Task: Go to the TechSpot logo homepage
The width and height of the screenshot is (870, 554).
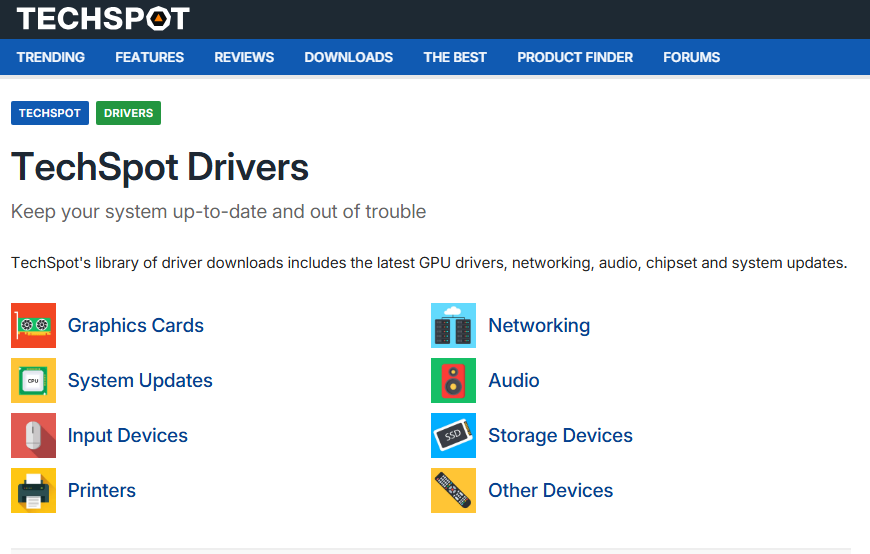Action: pos(103,18)
